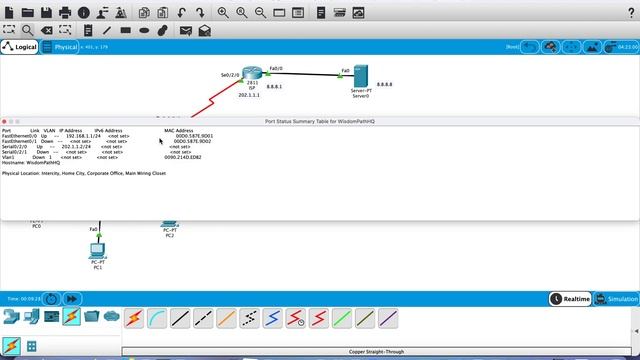Select the Draw Ellipse tool

point(144,30)
